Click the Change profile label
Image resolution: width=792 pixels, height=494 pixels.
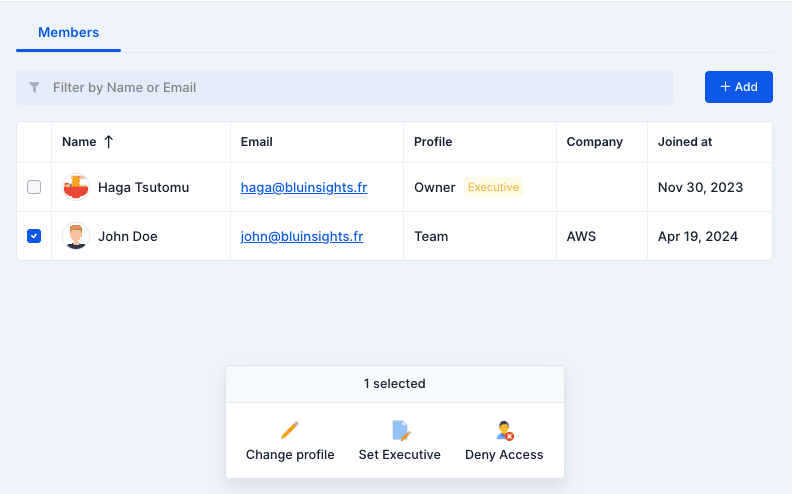290,455
